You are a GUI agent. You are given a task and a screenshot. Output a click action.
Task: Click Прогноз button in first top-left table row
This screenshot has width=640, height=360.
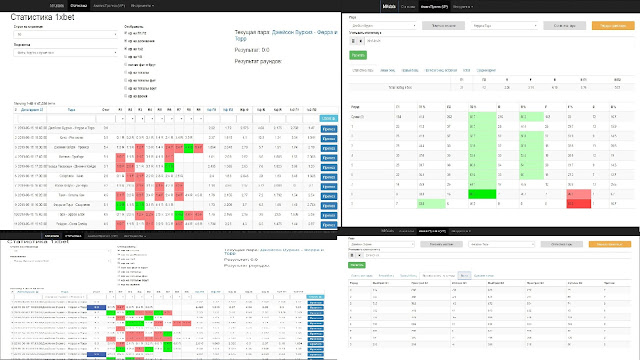(x=329, y=129)
